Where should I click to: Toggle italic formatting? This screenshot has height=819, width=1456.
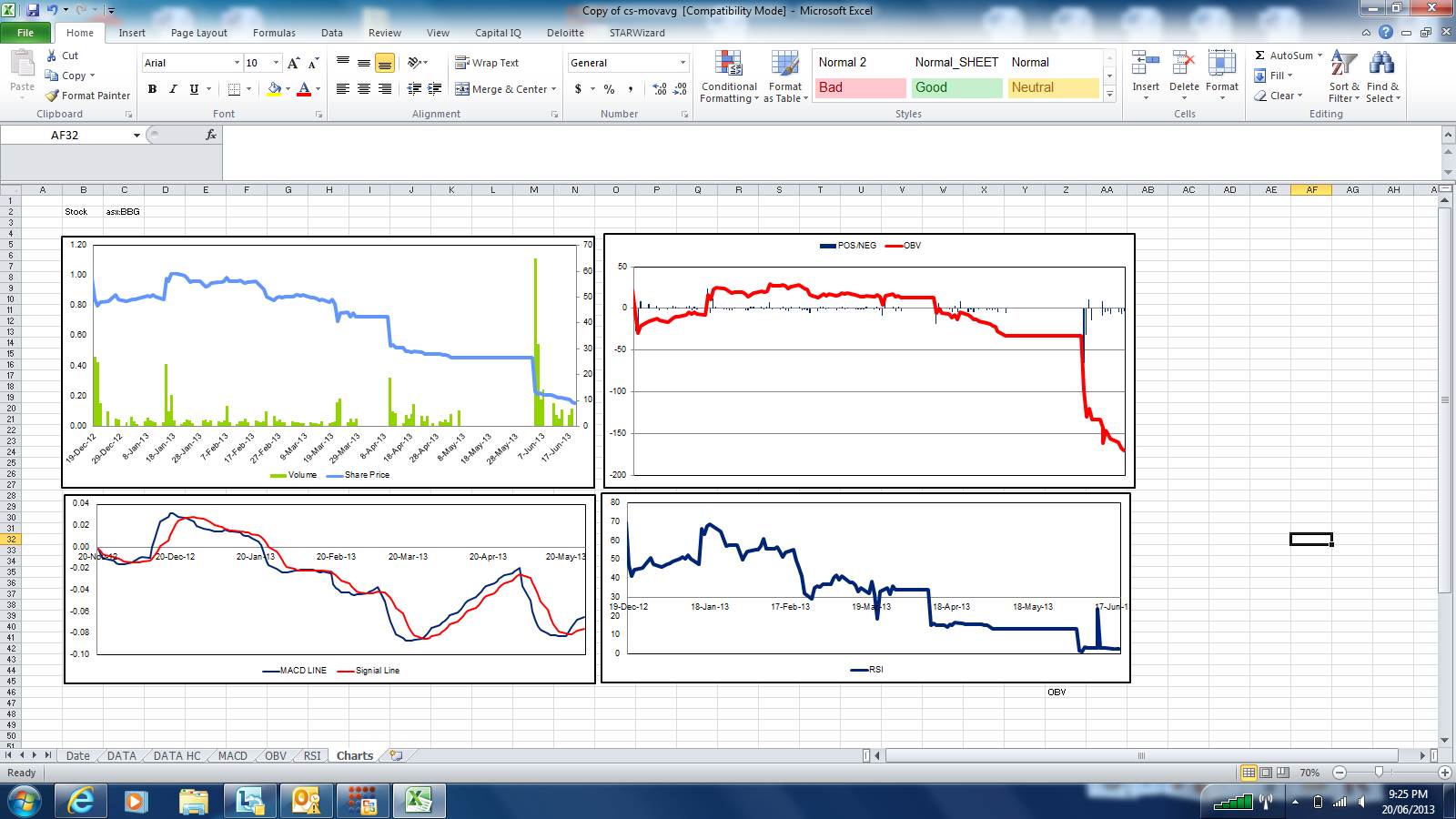pos(173,89)
